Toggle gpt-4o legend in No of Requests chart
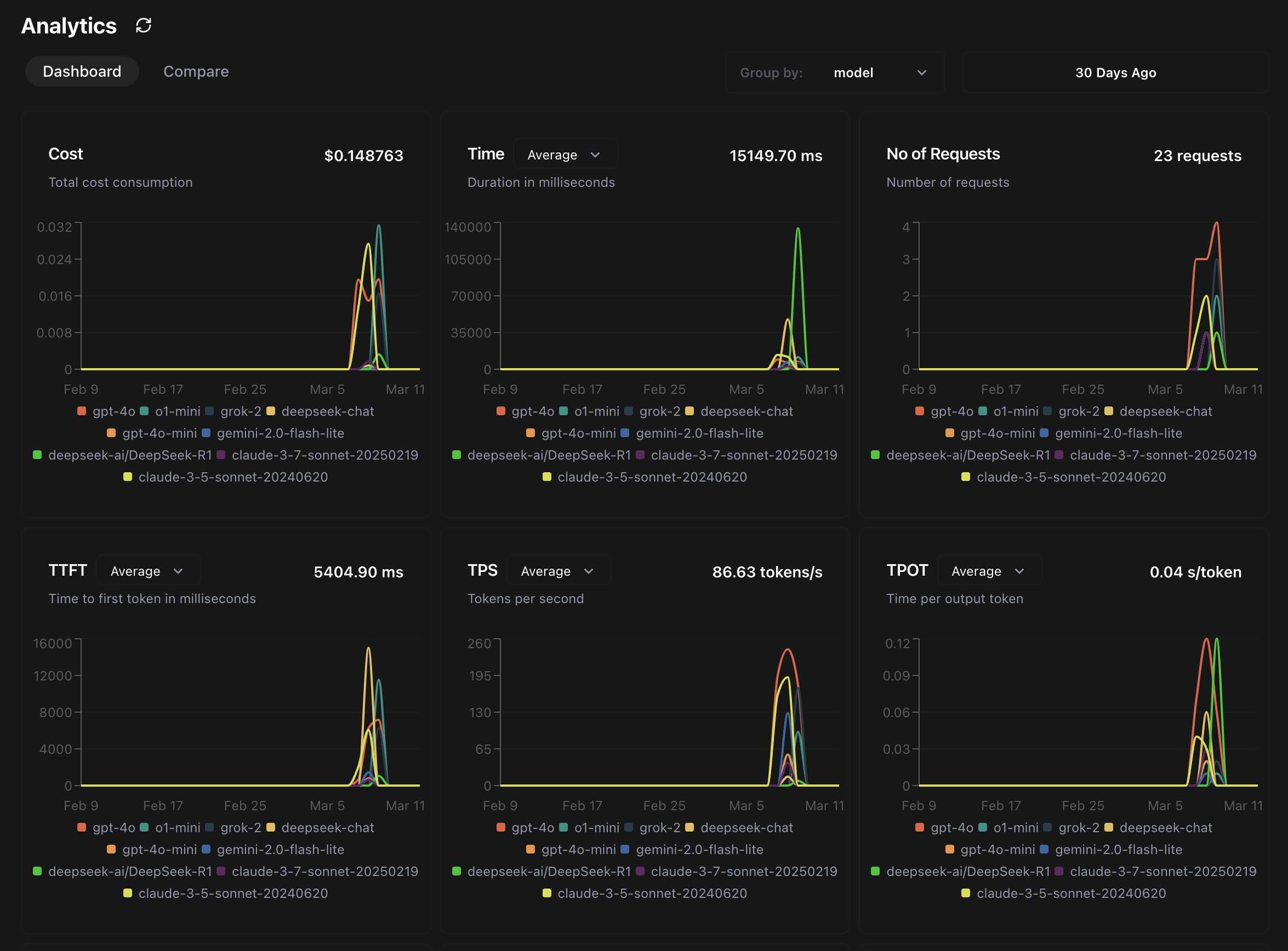1288x951 pixels. pos(945,411)
